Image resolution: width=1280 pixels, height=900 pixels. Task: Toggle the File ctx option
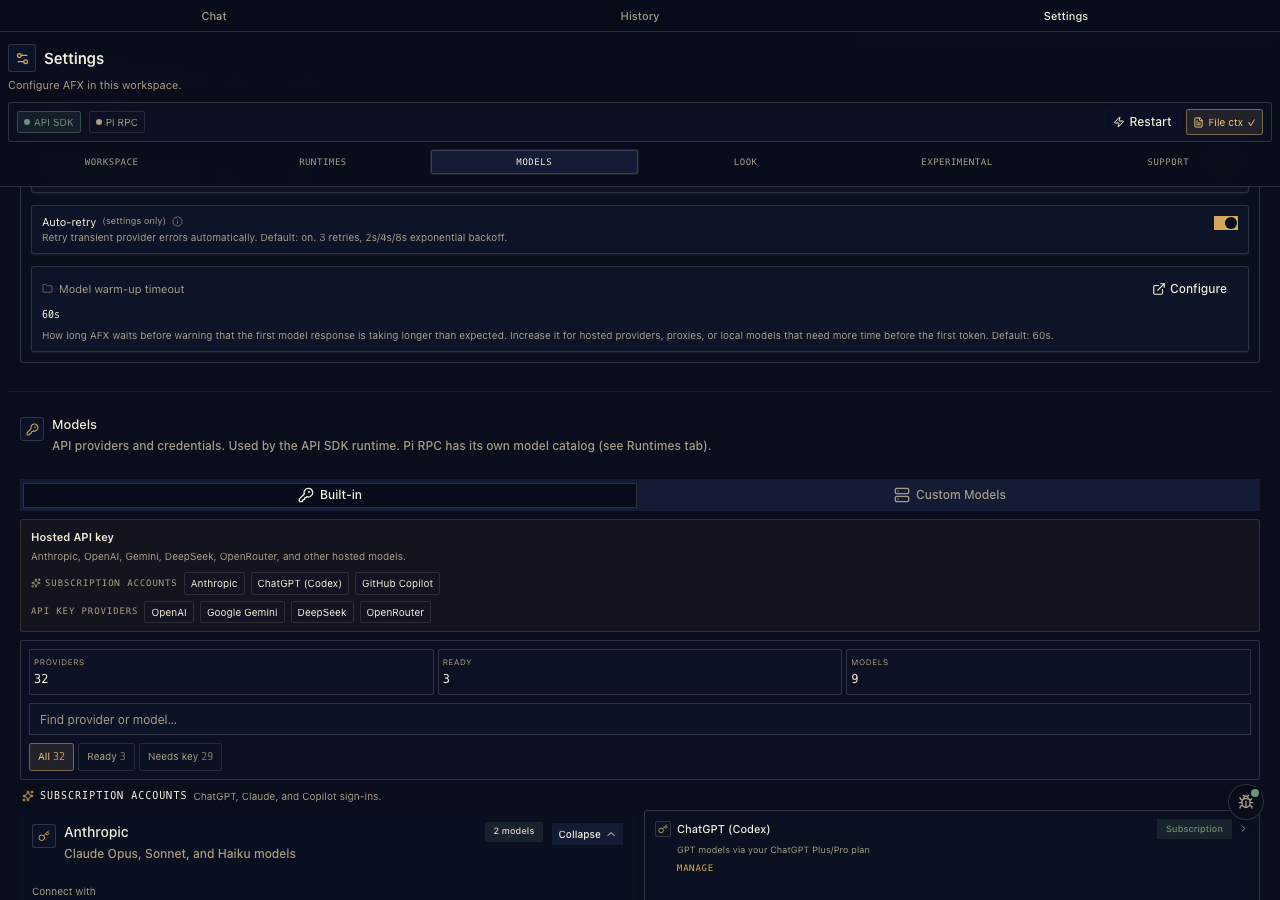[1224, 122]
